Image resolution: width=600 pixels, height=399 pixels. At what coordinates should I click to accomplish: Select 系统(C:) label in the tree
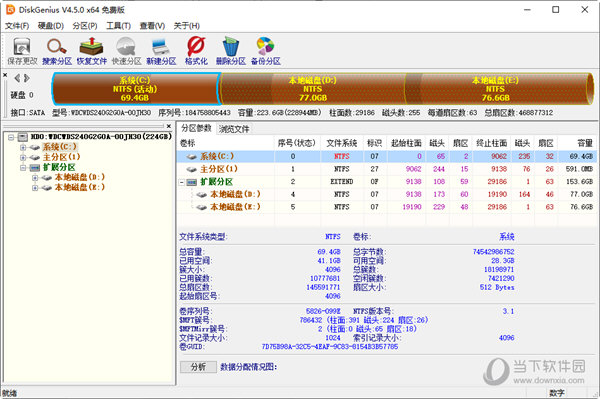coord(59,147)
